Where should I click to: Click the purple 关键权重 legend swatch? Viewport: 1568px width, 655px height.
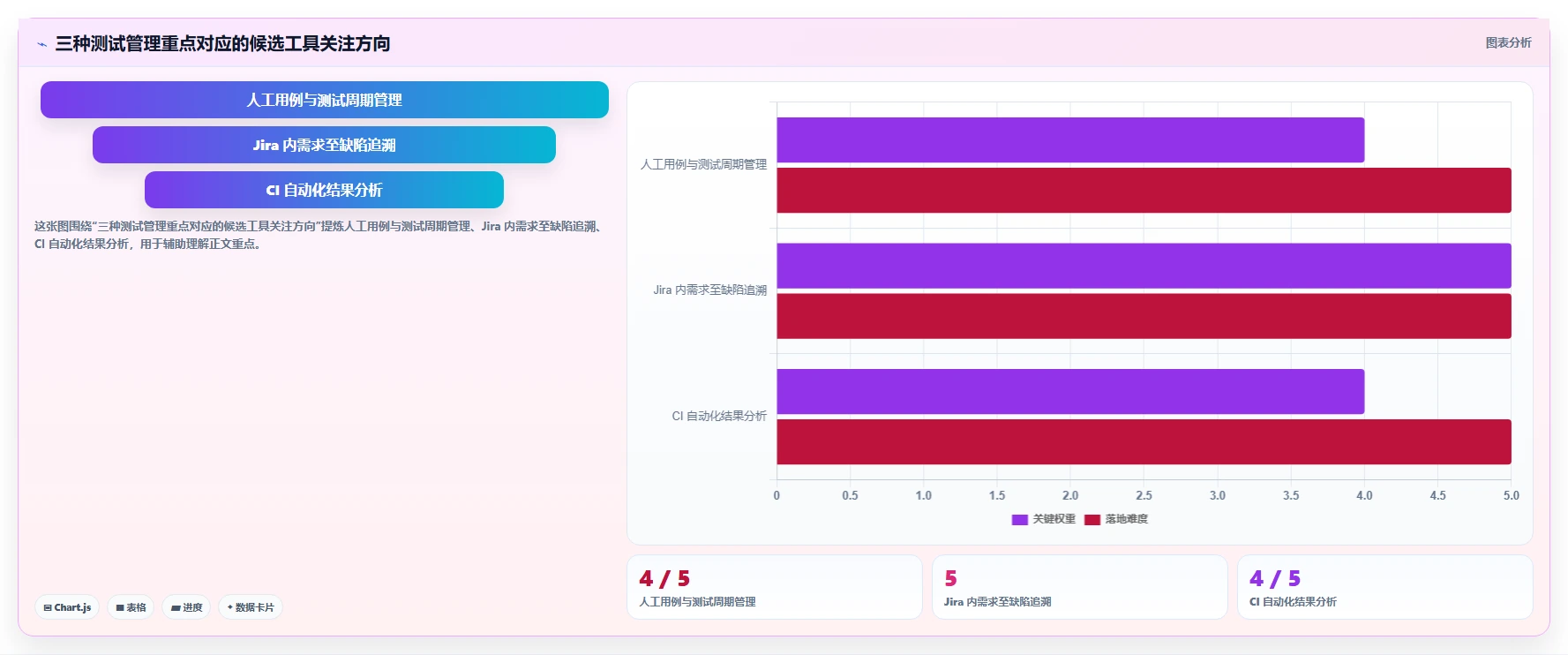[1020, 520]
